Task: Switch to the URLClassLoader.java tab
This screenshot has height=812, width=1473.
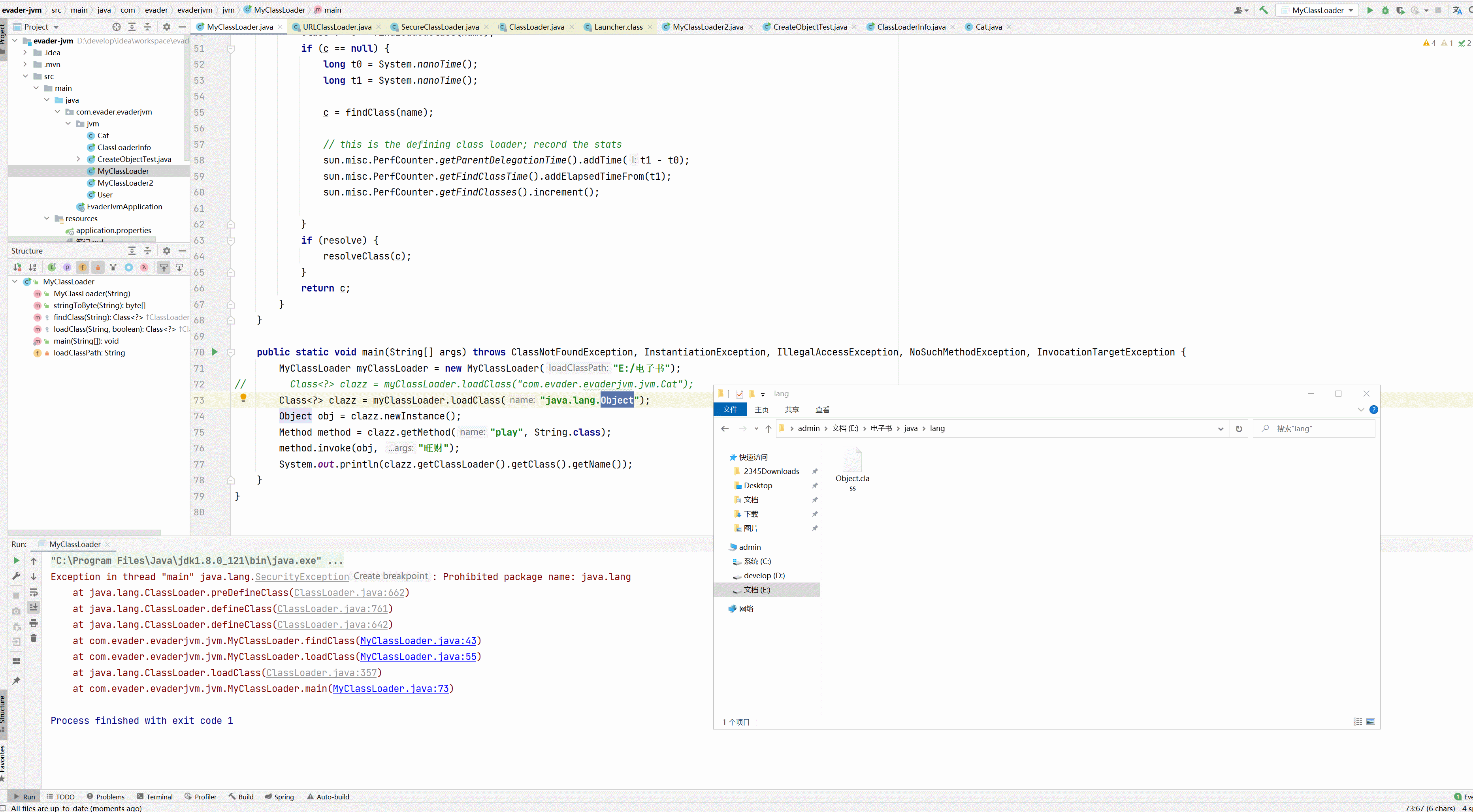Action: (337, 27)
